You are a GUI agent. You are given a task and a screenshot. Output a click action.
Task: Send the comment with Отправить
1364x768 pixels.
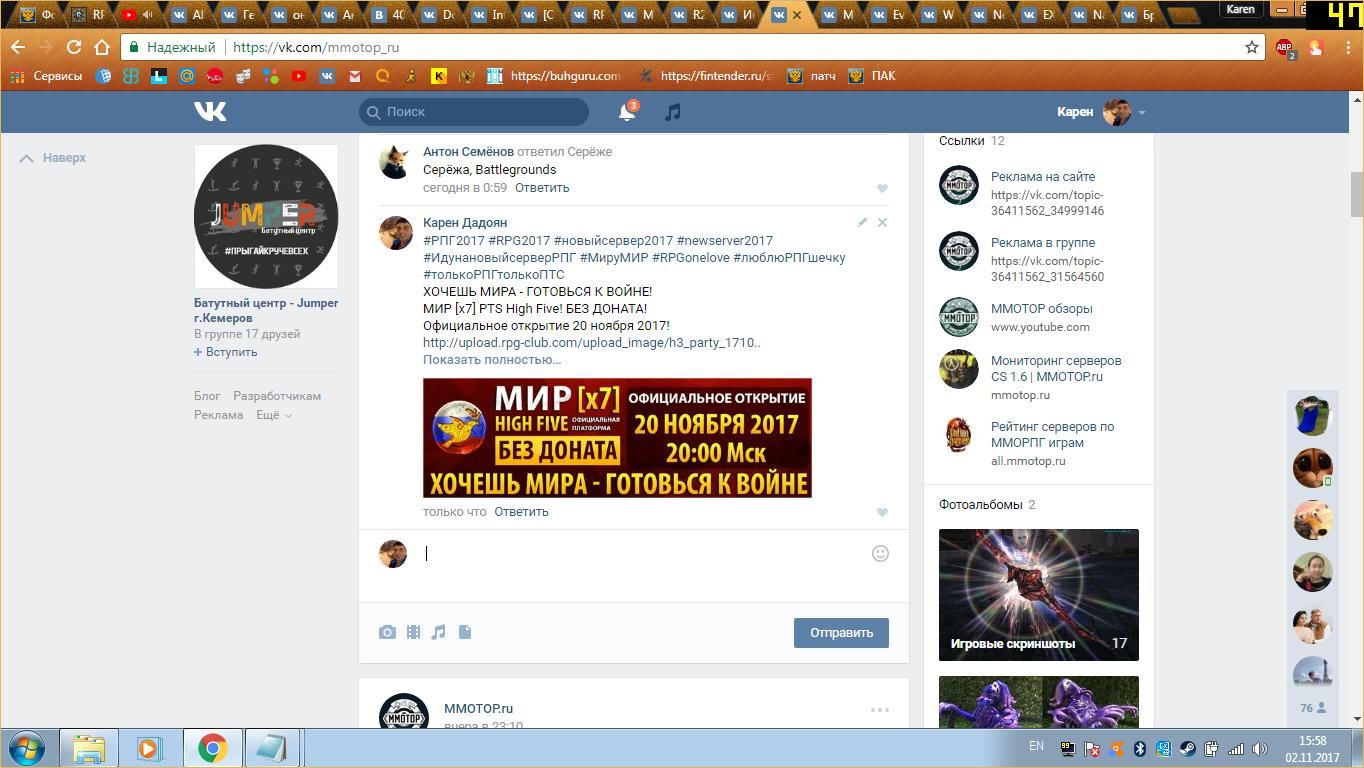coord(841,633)
